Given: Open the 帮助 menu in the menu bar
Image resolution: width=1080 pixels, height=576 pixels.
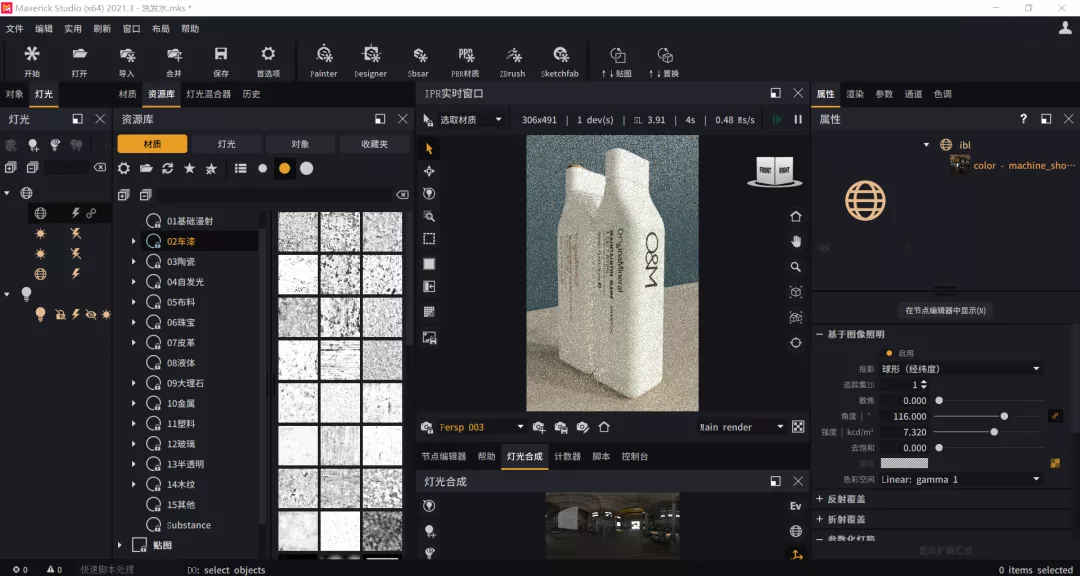Looking at the screenshot, I should pos(190,29).
